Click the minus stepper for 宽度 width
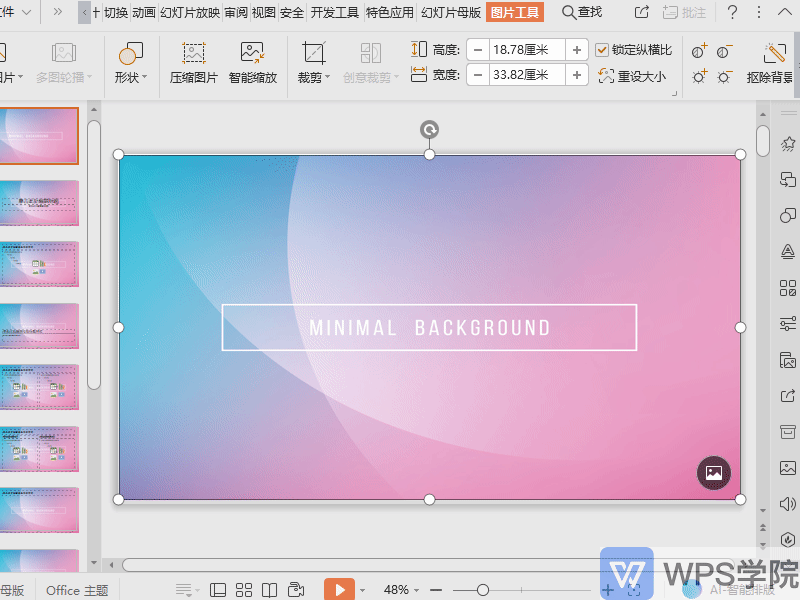This screenshot has width=800, height=600. [478, 75]
